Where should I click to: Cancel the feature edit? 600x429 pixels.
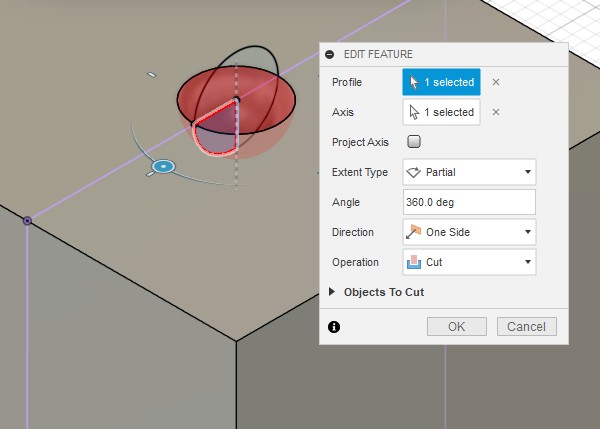pyautogui.click(x=526, y=326)
